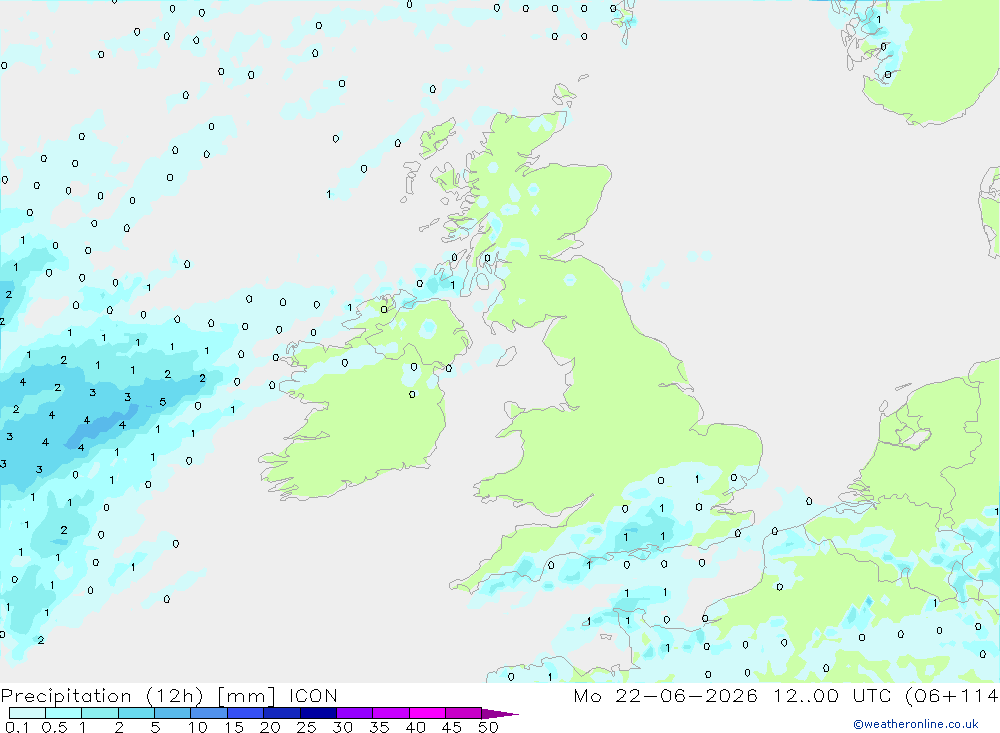The height and width of the screenshot is (733, 1000).
Task: Click the 2–5 mm legend color swatch
Action: point(136,713)
